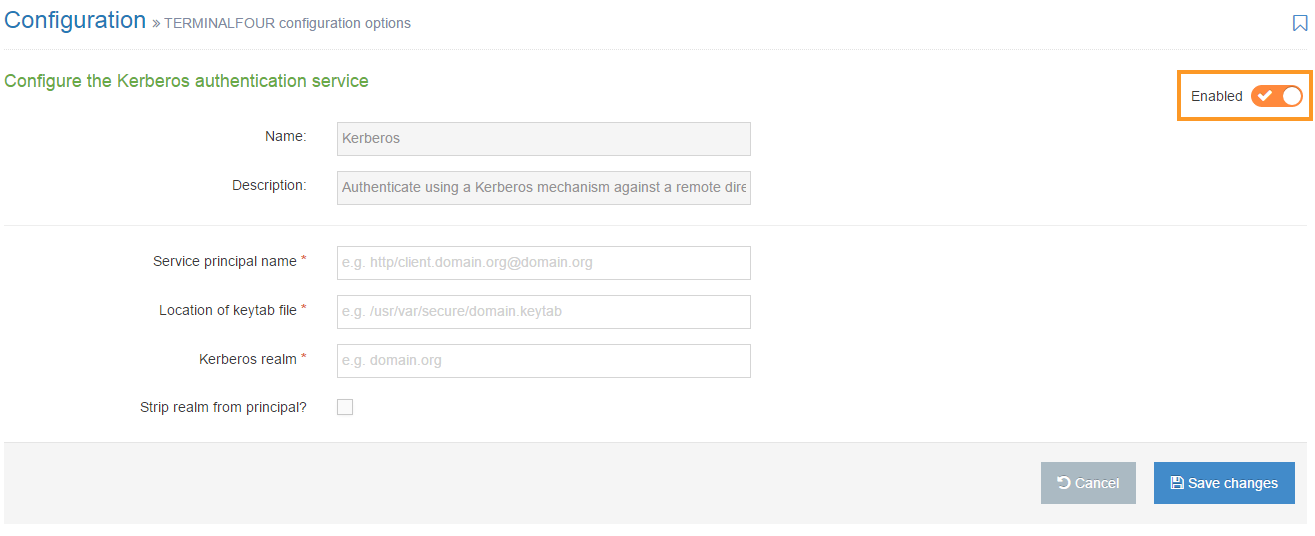Toggle the Enabled switch off
Viewport: 1315px width, 536px height.
(1277, 96)
